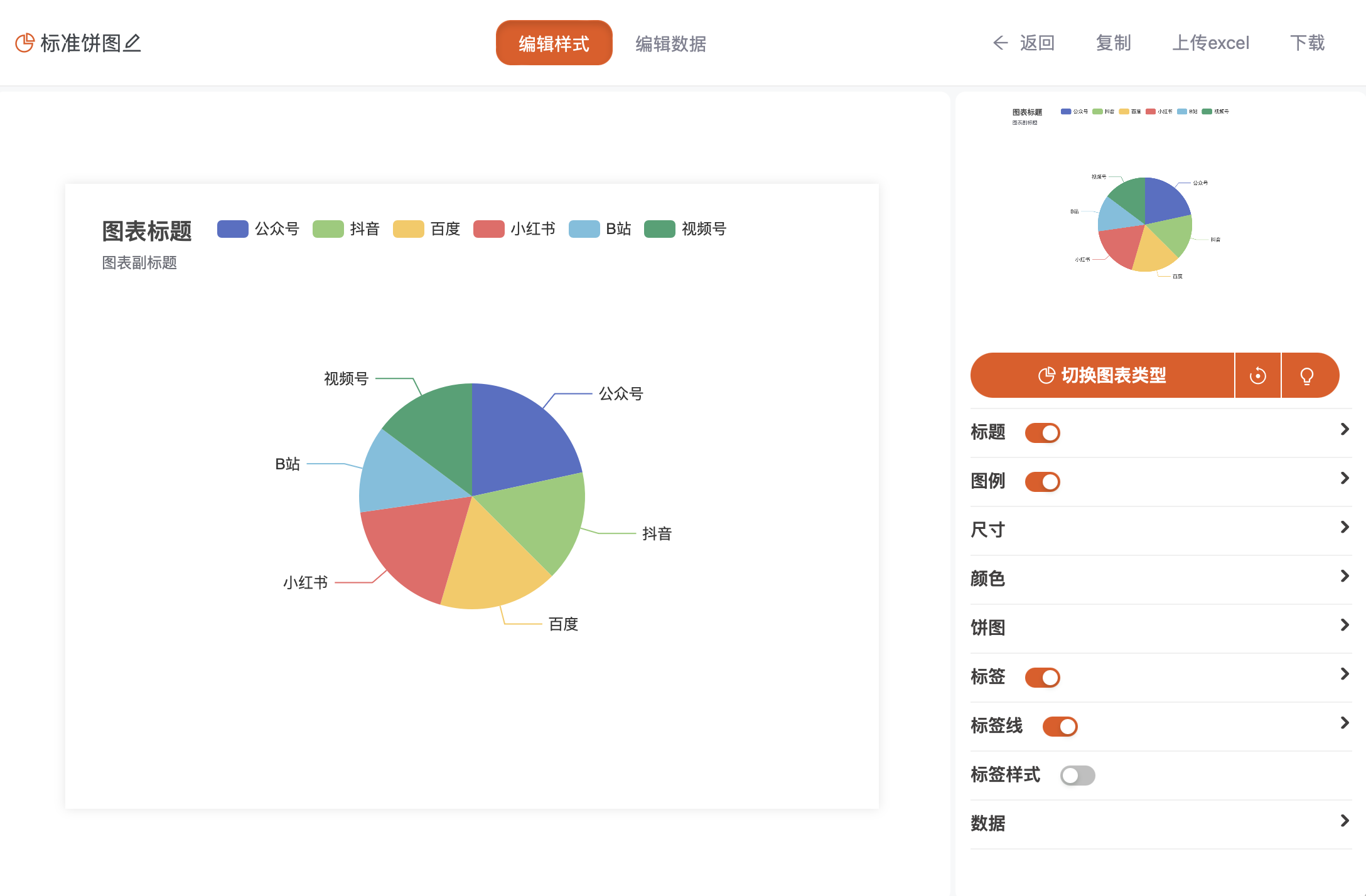Click the lightbulb tips icon button
The height and width of the screenshot is (896, 1366).
[x=1308, y=375]
